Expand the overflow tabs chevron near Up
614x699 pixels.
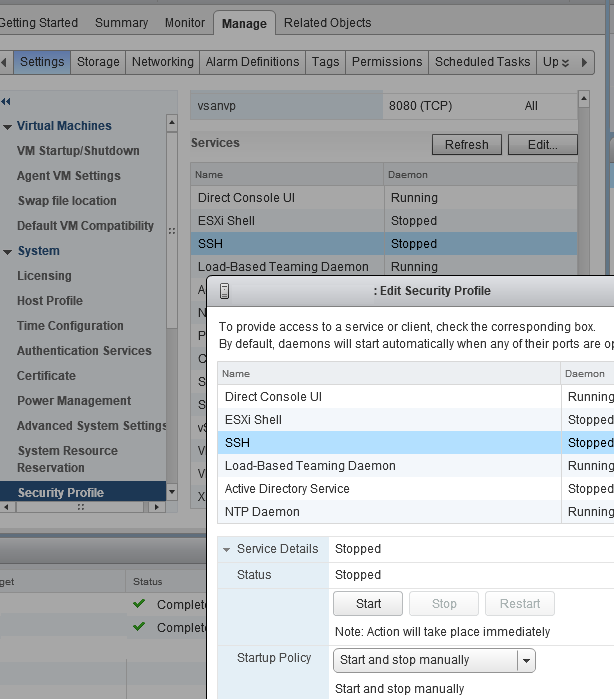point(565,63)
